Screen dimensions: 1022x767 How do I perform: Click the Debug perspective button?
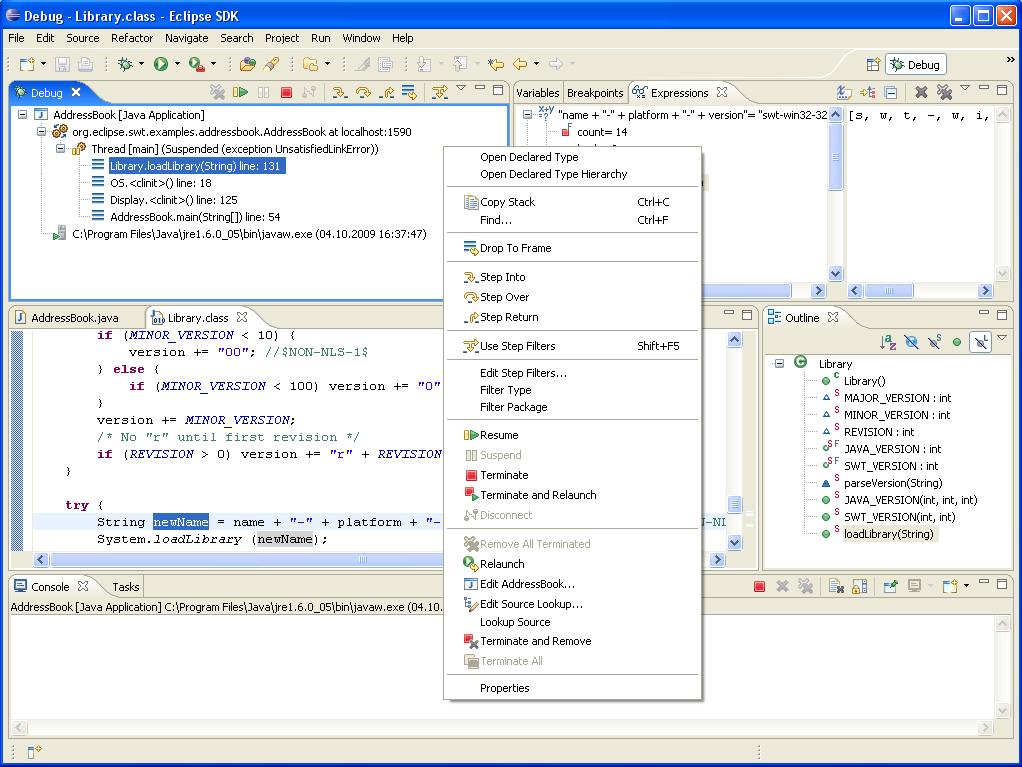(916, 65)
